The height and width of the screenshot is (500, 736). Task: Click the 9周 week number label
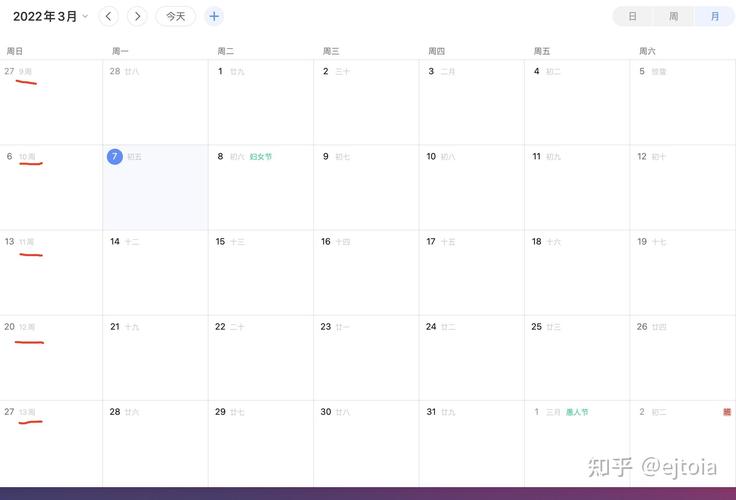(27, 72)
